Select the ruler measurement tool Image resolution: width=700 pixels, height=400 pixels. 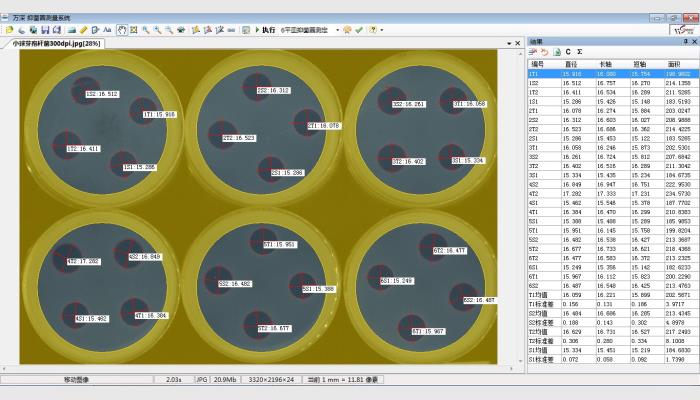pyautogui.click(x=83, y=30)
